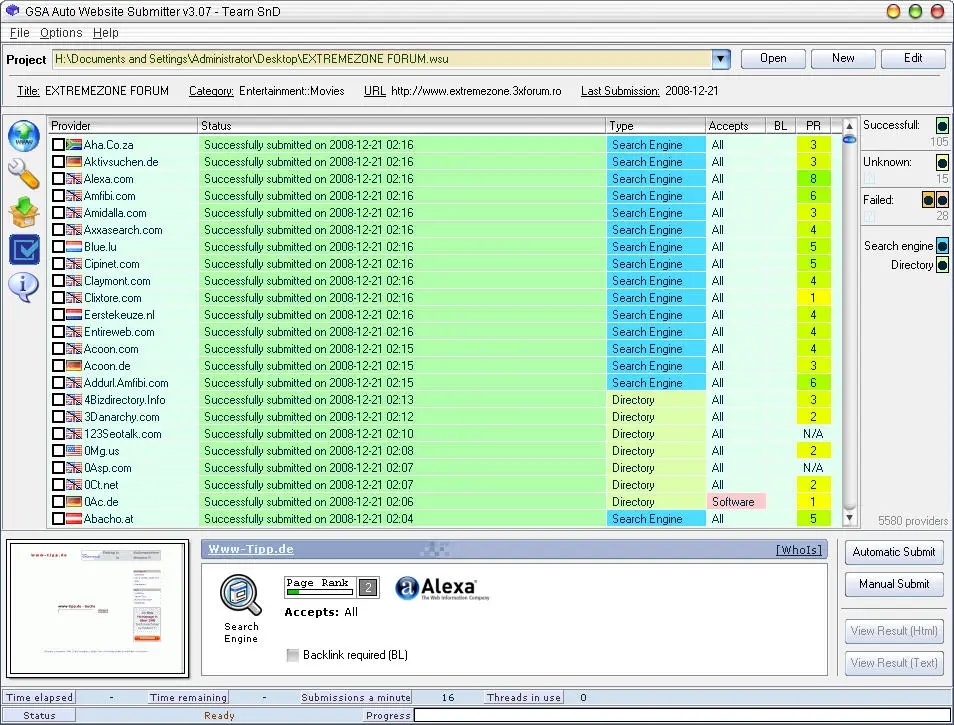Viewport: 954px width, 725px height.
Task: Open the [WhoIs] link
Action: (x=799, y=550)
